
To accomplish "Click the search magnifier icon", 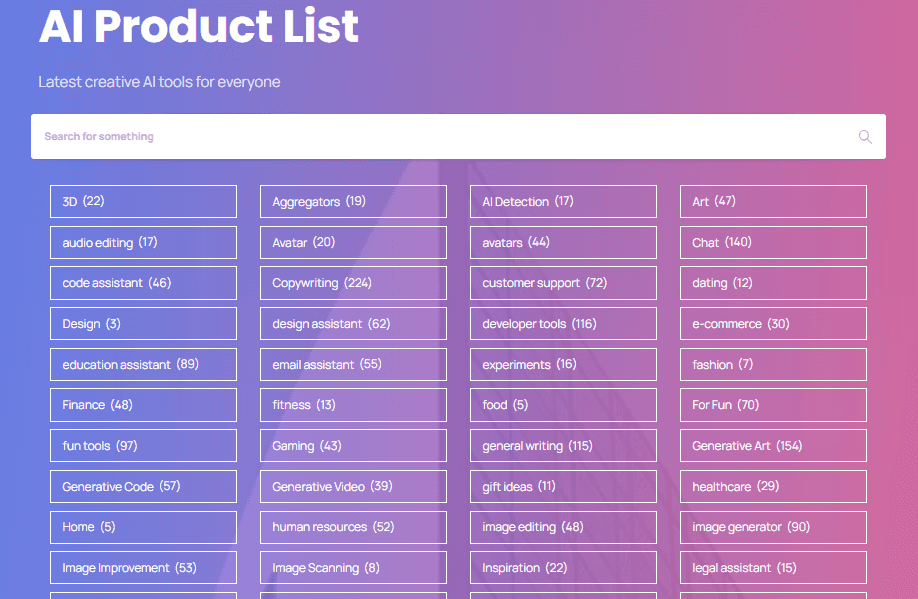I will click(864, 136).
